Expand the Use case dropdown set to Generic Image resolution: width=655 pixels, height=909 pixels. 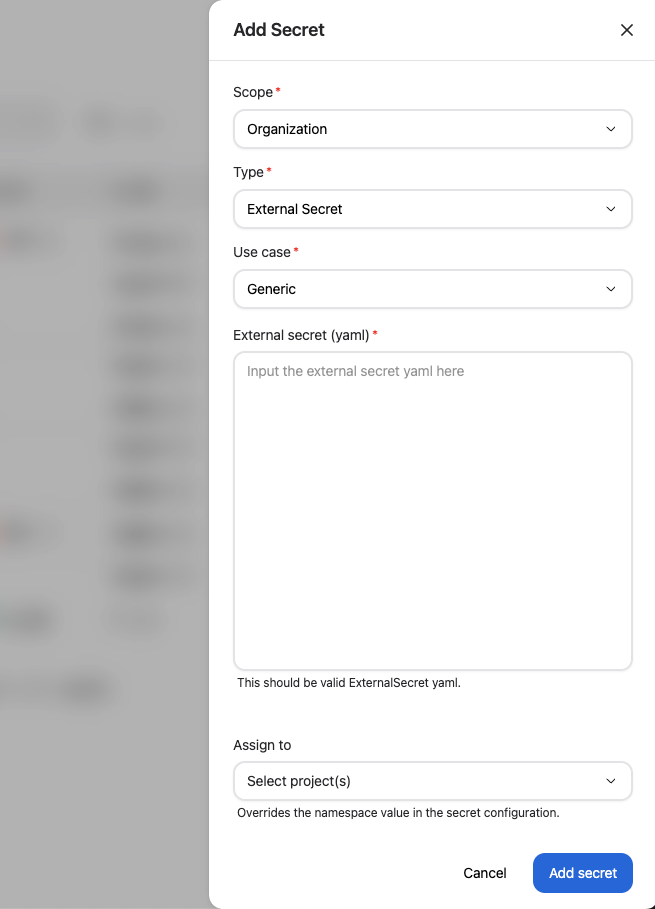pyautogui.click(x=432, y=289)
